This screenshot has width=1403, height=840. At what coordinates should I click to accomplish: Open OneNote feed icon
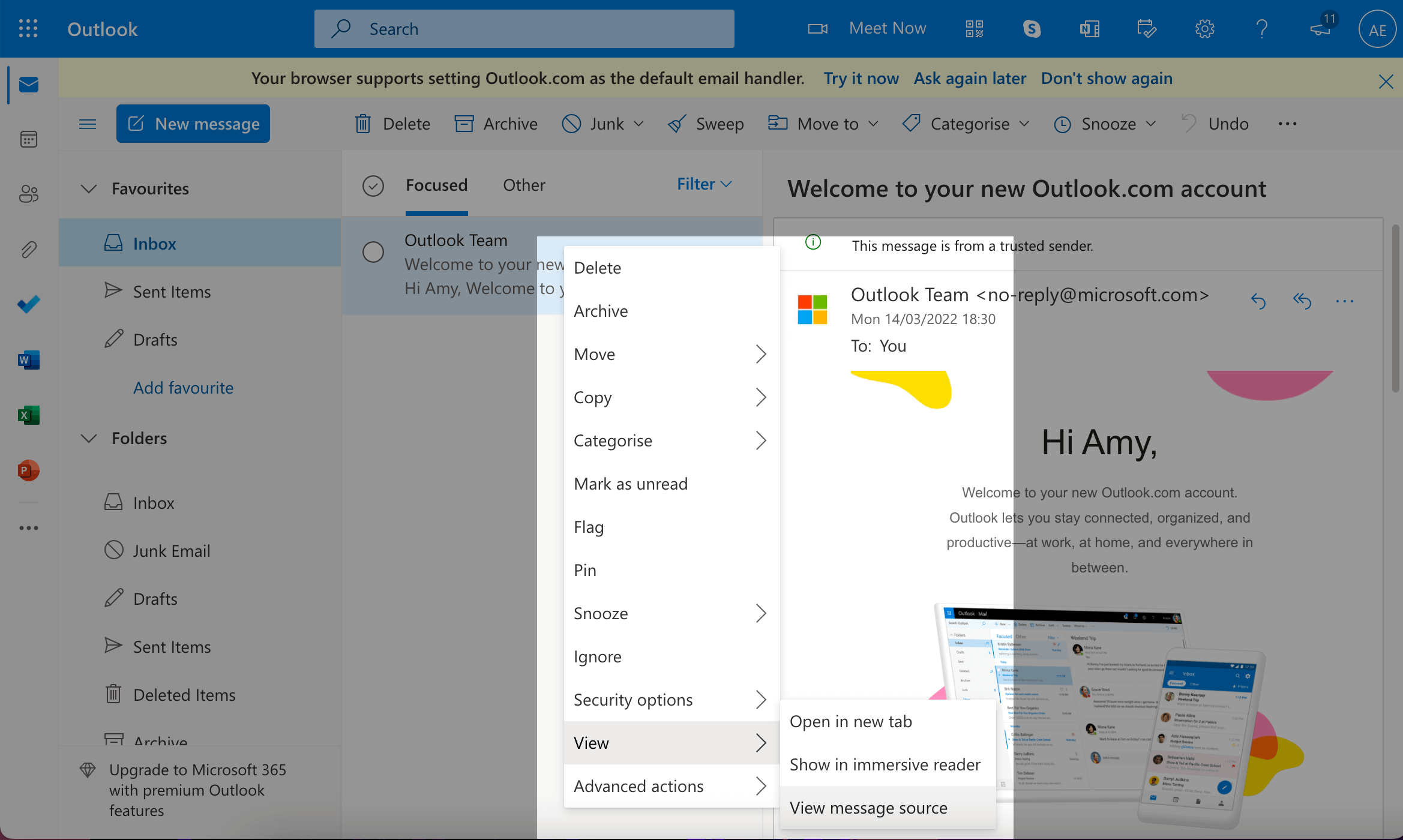tap(1089, 28)
